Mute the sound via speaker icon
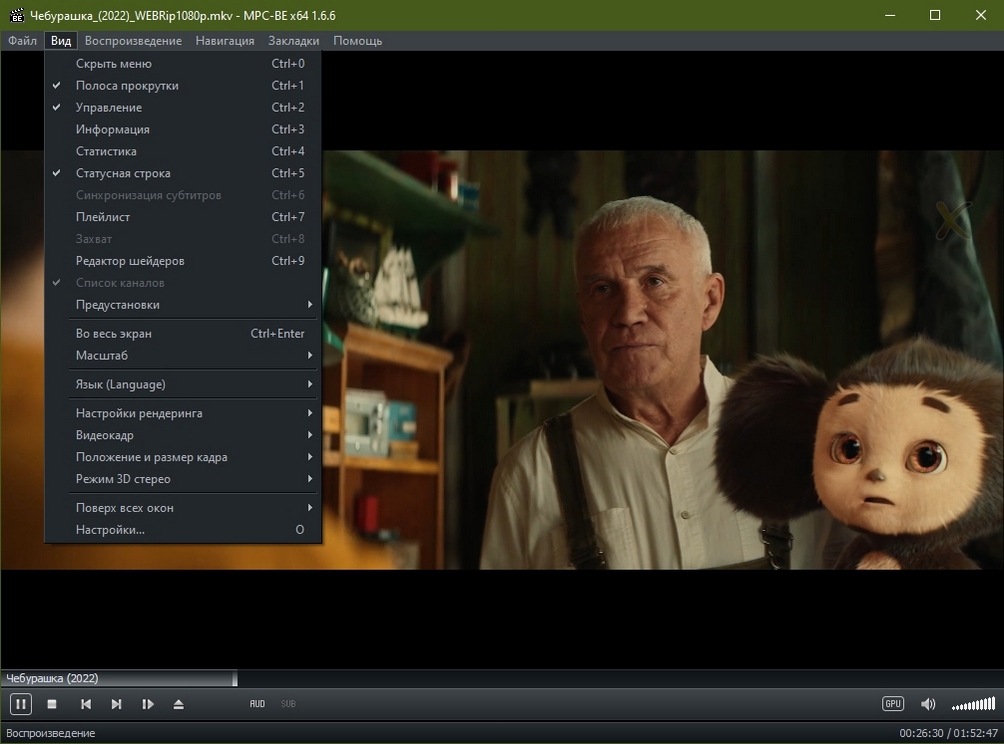This screenshot has width=1004, height=744. (928, 704)
